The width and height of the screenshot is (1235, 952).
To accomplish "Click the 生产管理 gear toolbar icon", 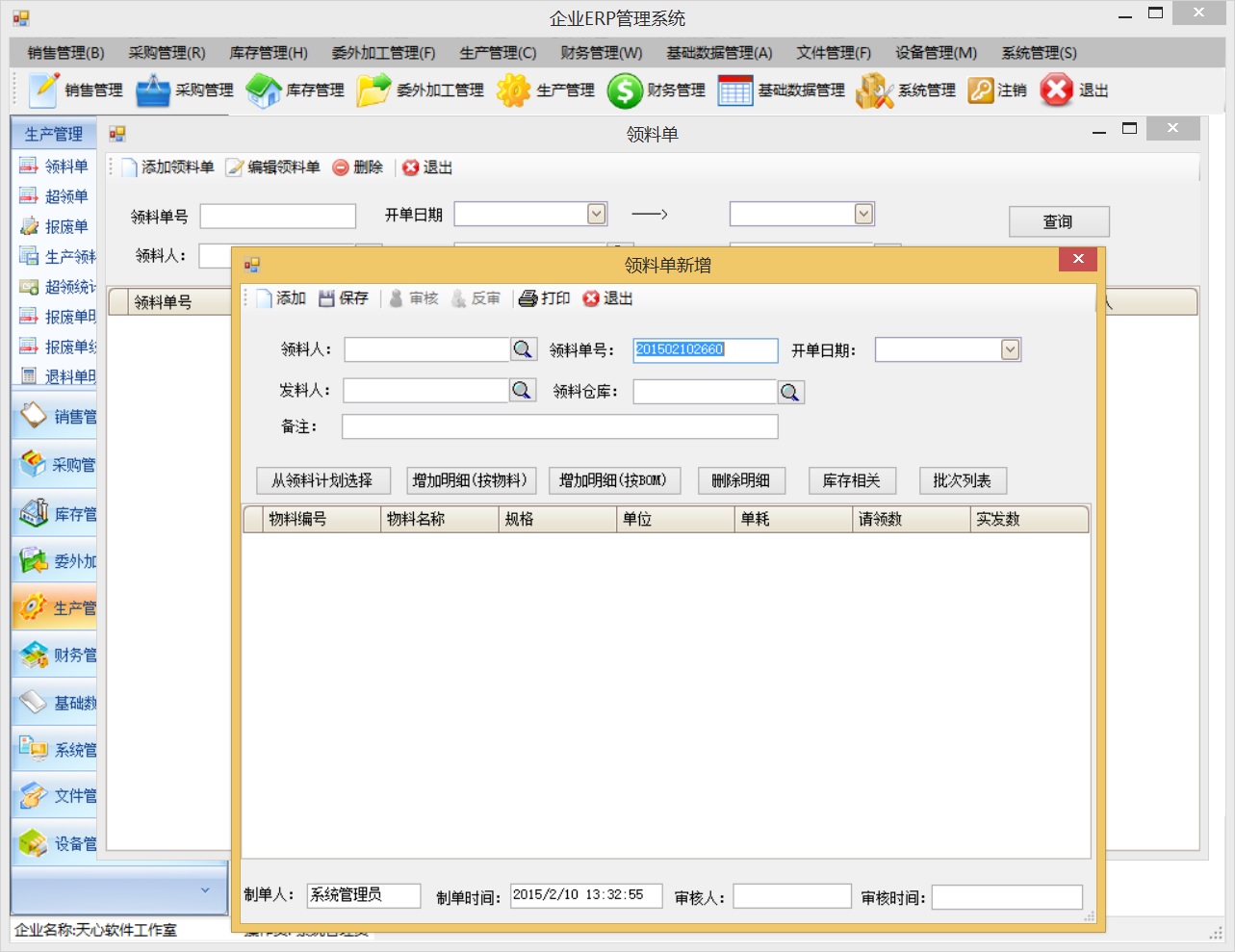I will coord(513,90).
